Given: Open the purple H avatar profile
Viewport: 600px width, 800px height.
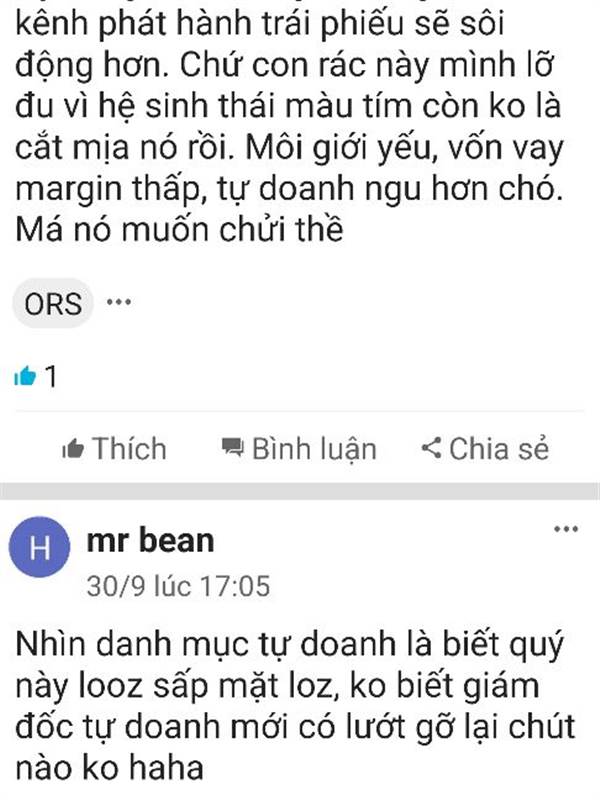Looking at the screenshot, I should click(x=39, y=547).
